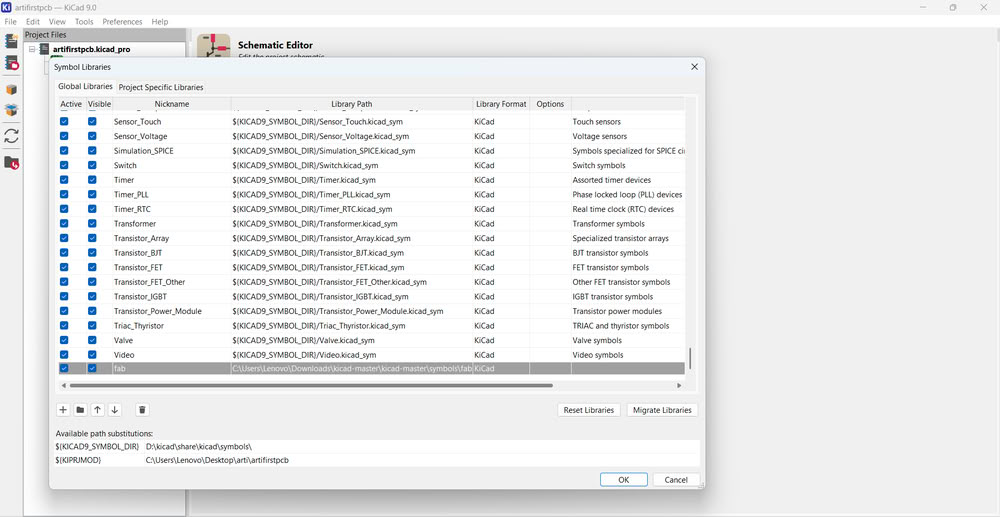Open the Edit menu
The height and width of the screenshot is (517, 1000).
coord(33,22)
